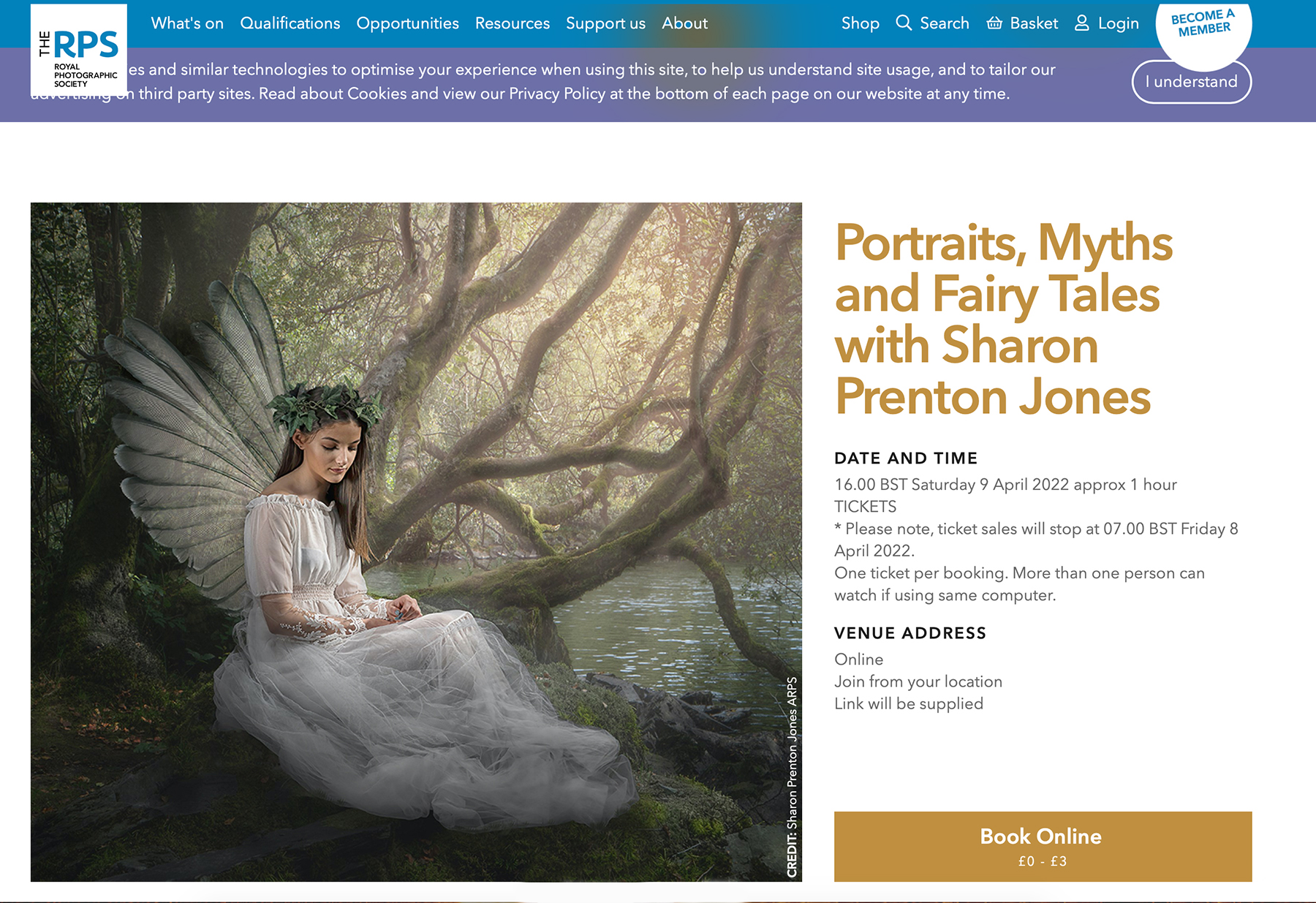This screenshot has height=903, width=1316.
Task: Open the What's on menu
Action: pyautogui.click(x=187, y=23)
